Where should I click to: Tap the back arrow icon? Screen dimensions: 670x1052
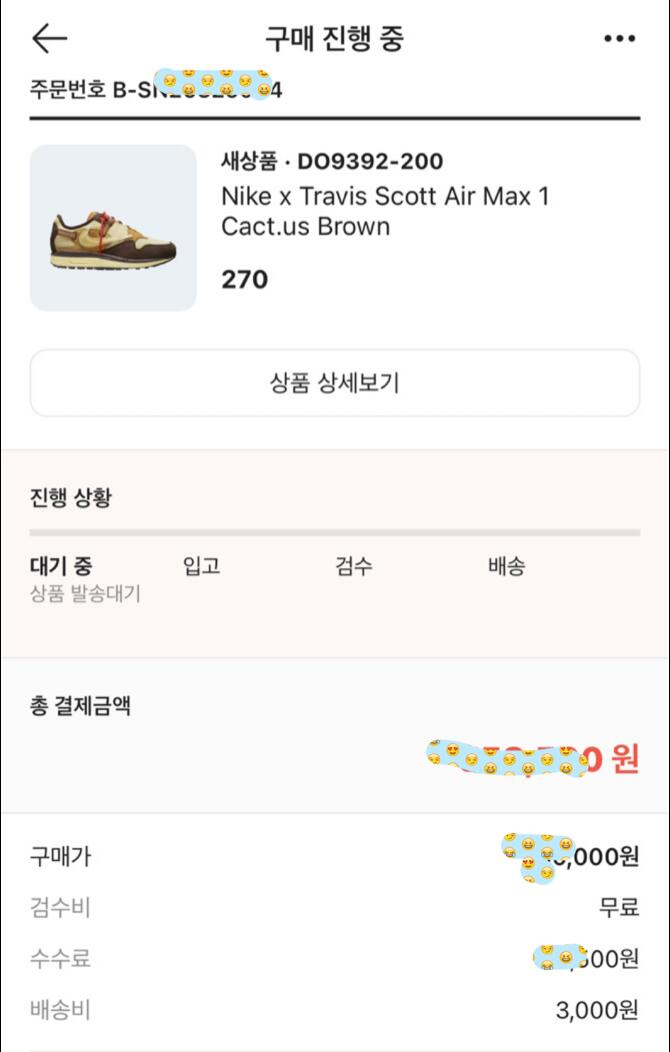point(49,39)
